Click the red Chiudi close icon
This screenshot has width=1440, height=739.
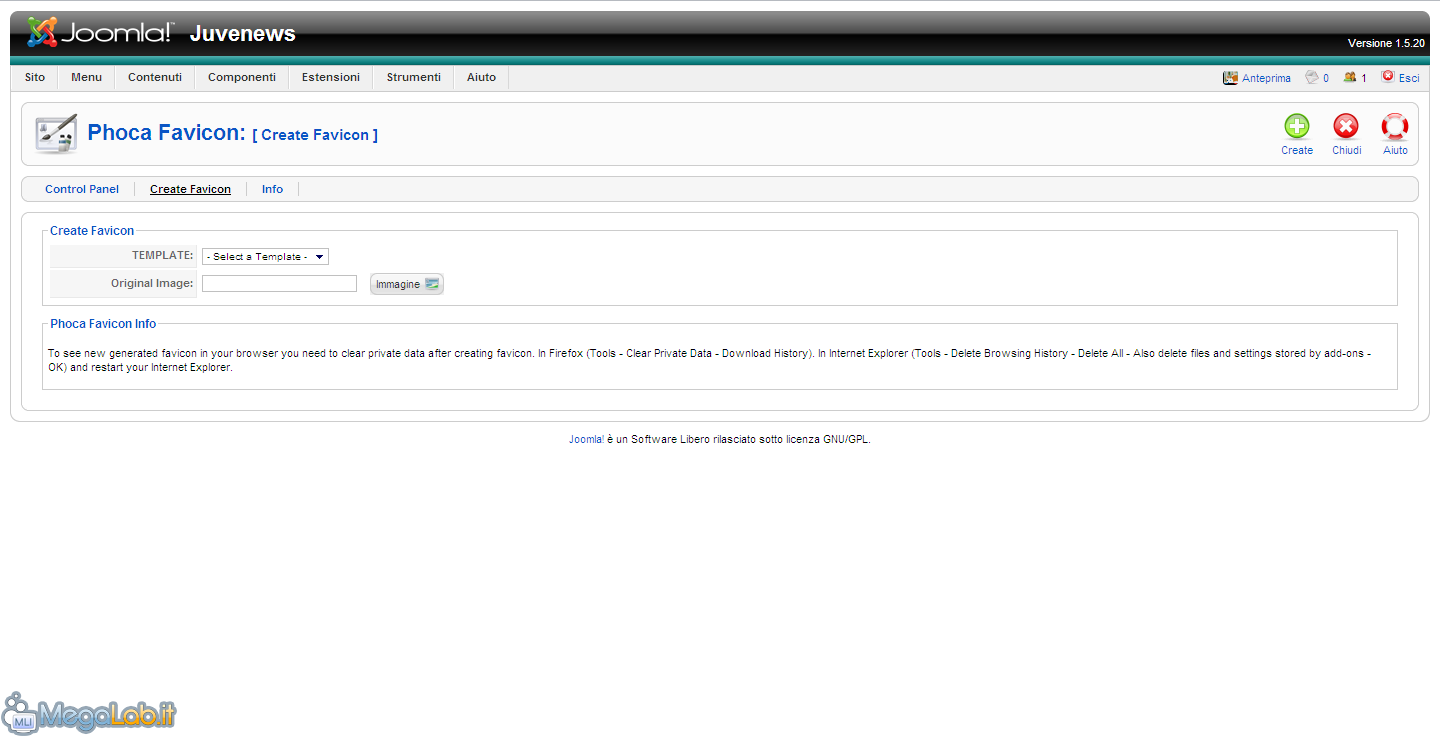pos(1346,126)
